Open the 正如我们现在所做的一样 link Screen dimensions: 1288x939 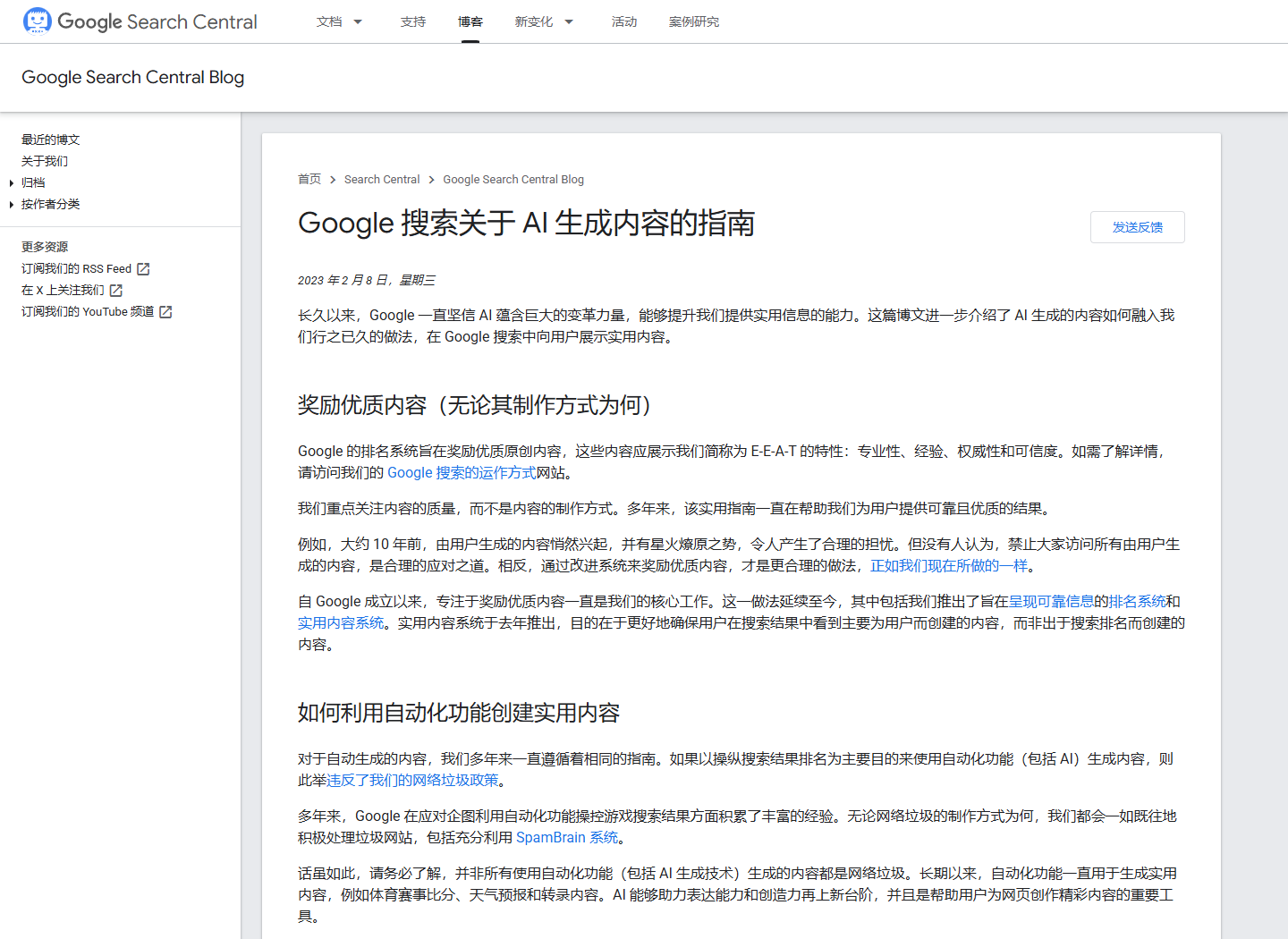pyautogui.click(x=949, y=566)
